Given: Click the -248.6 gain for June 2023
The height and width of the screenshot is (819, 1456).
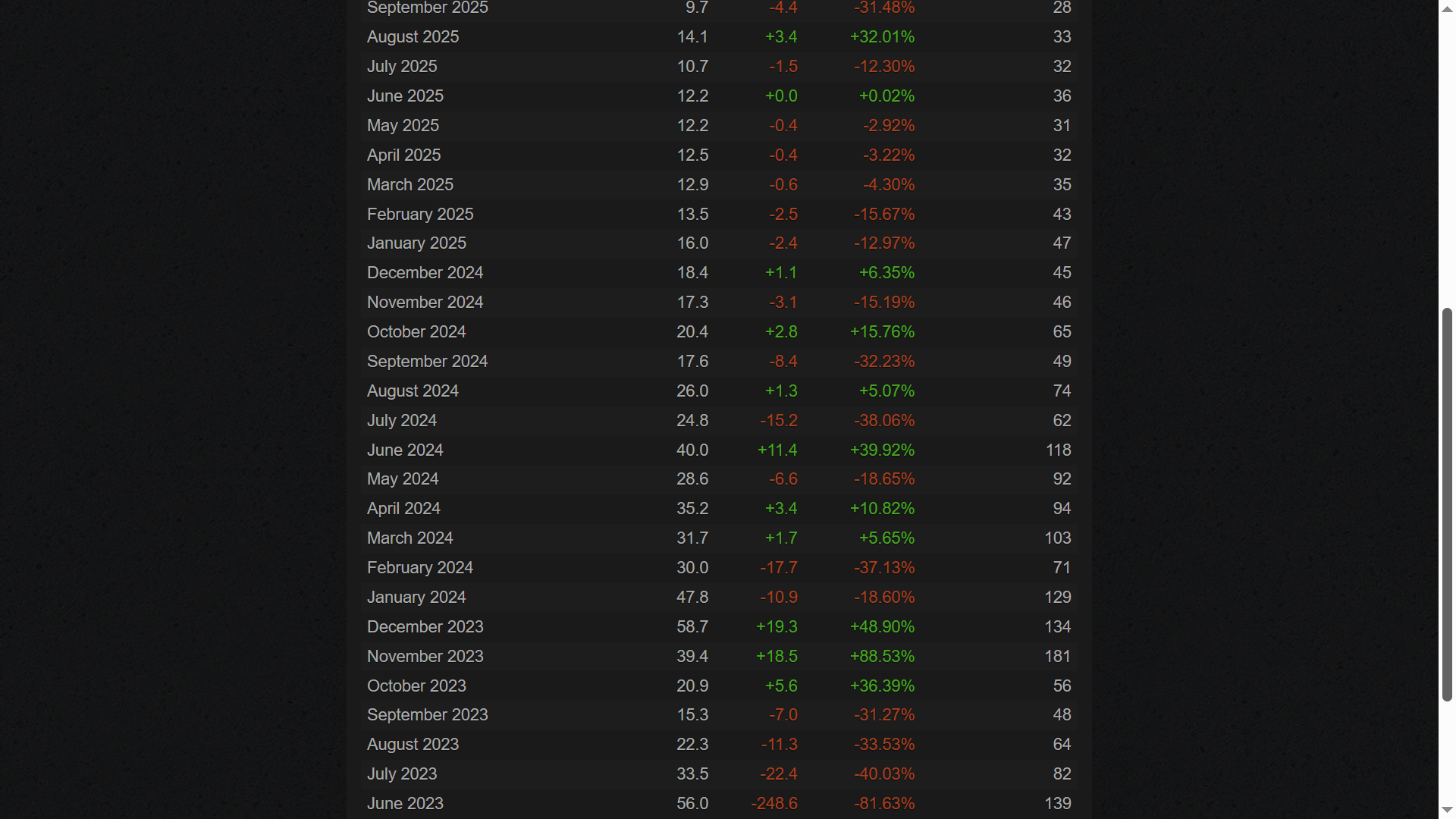Looking at the screenshot, I should pyautogui.click(x=773, y=803).
